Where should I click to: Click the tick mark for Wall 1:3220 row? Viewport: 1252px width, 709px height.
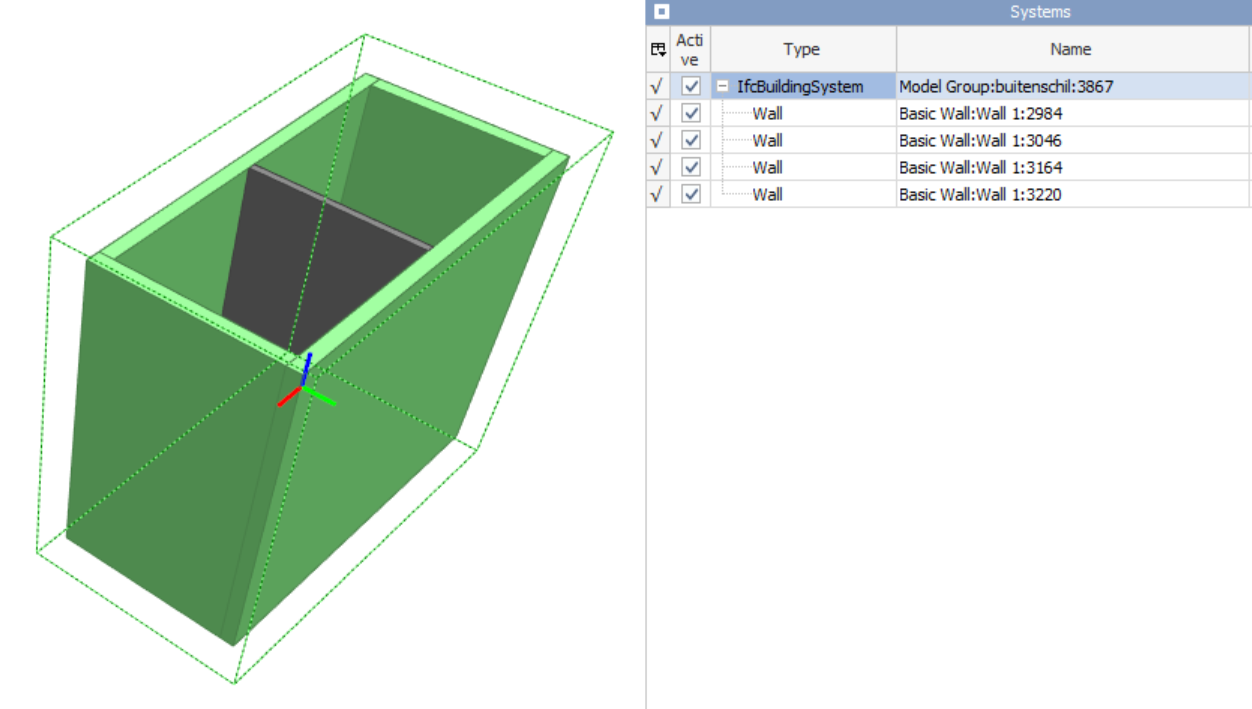coord(657,195)
